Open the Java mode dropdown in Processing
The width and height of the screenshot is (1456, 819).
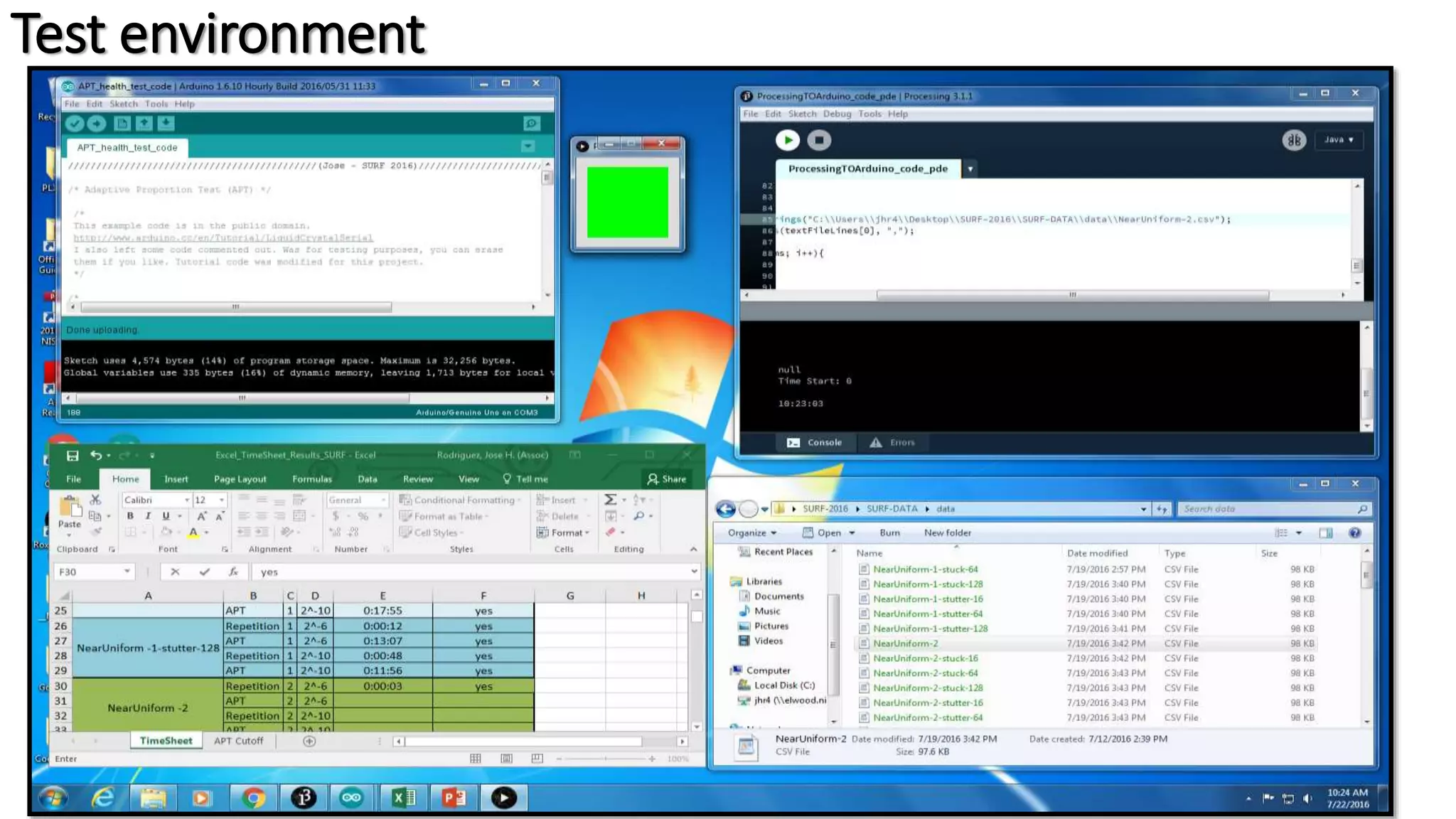1339,140
